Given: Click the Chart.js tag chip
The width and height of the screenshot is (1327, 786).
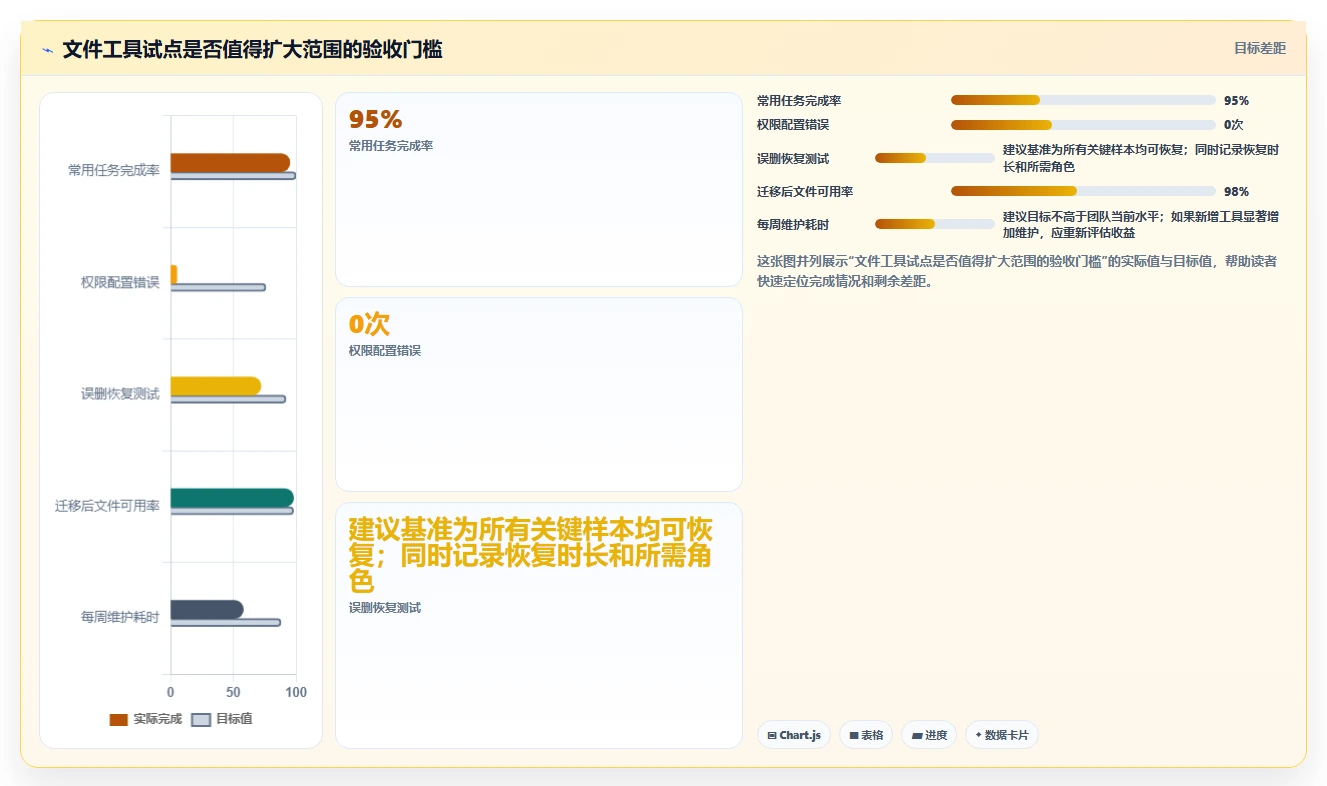Looking at the screenshot, I should (794, 735).
